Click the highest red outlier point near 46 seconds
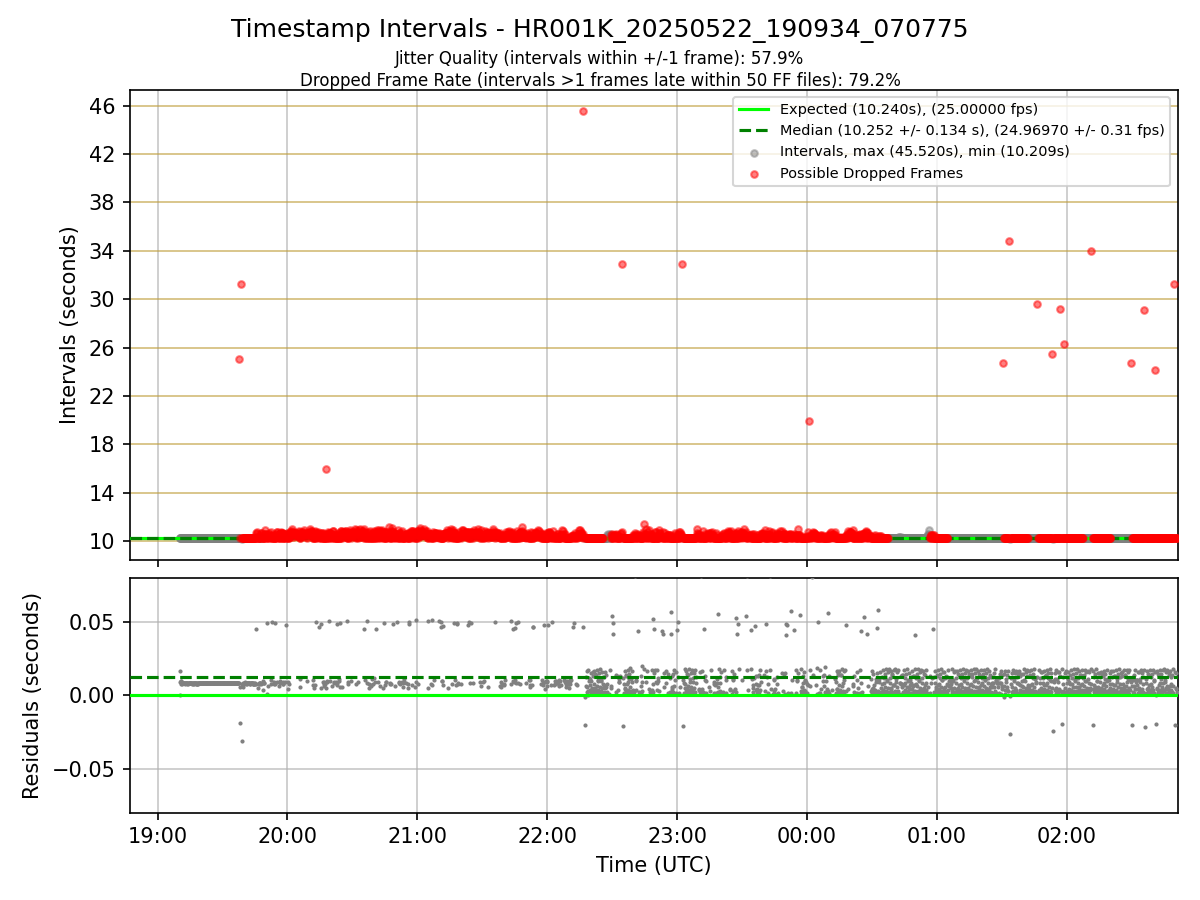This screenshot has width=1200, height=900. (x=583, y=111)
